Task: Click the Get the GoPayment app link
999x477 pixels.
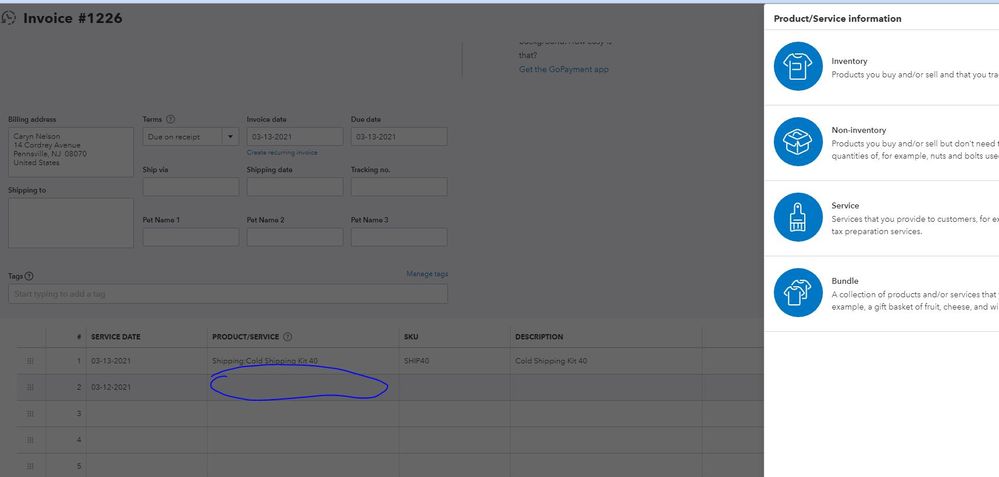Action: [x=563, y=69]
